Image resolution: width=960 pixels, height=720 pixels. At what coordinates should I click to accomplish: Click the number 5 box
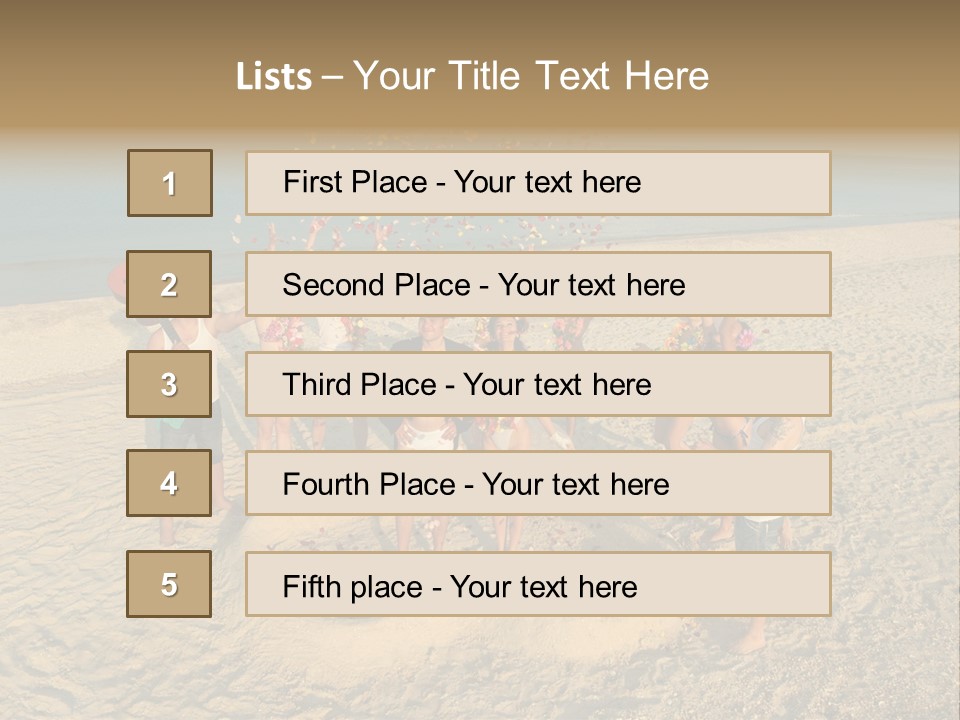(169, 584)
